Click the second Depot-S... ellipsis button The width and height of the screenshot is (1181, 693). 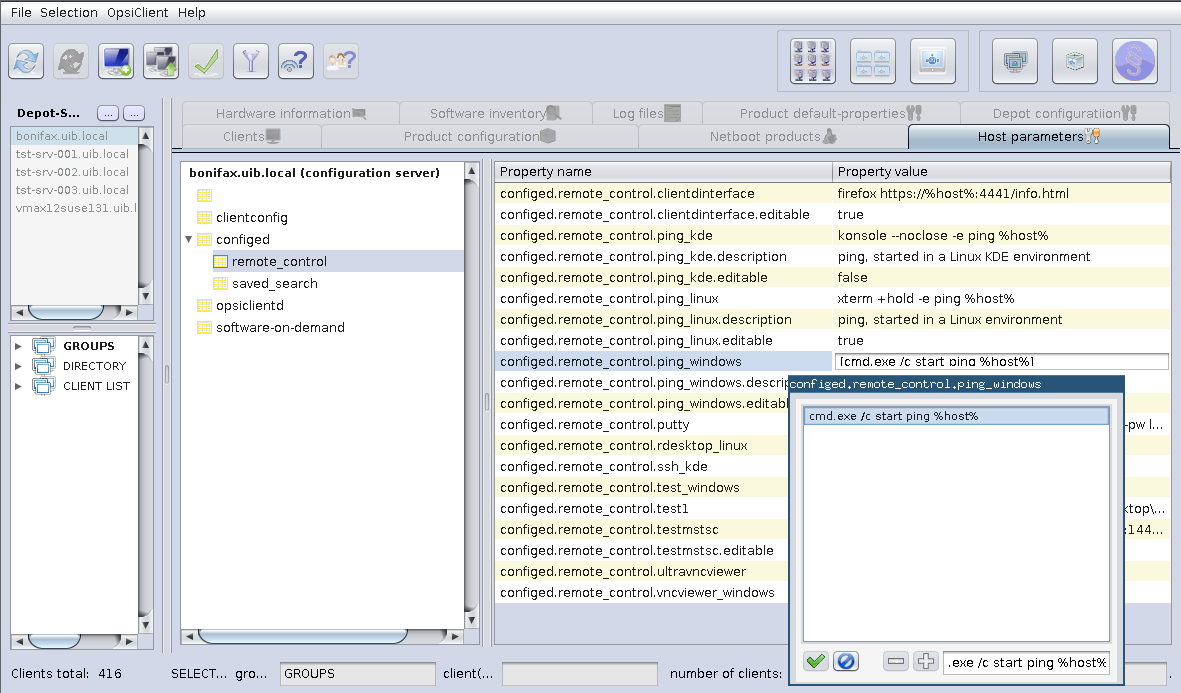134,113
